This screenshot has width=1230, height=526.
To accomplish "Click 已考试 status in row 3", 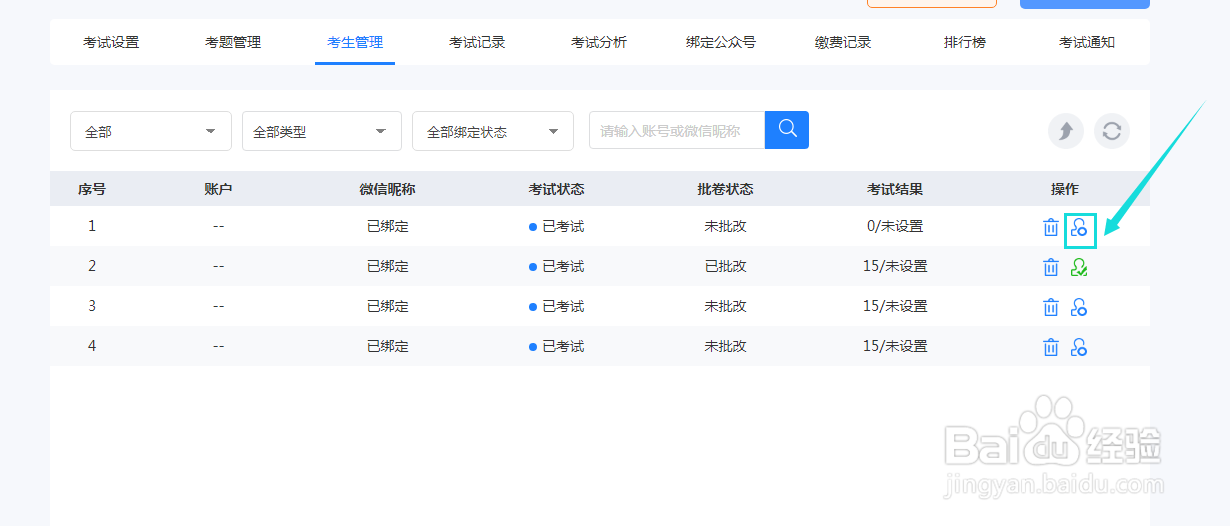I will tap(557, 306).
